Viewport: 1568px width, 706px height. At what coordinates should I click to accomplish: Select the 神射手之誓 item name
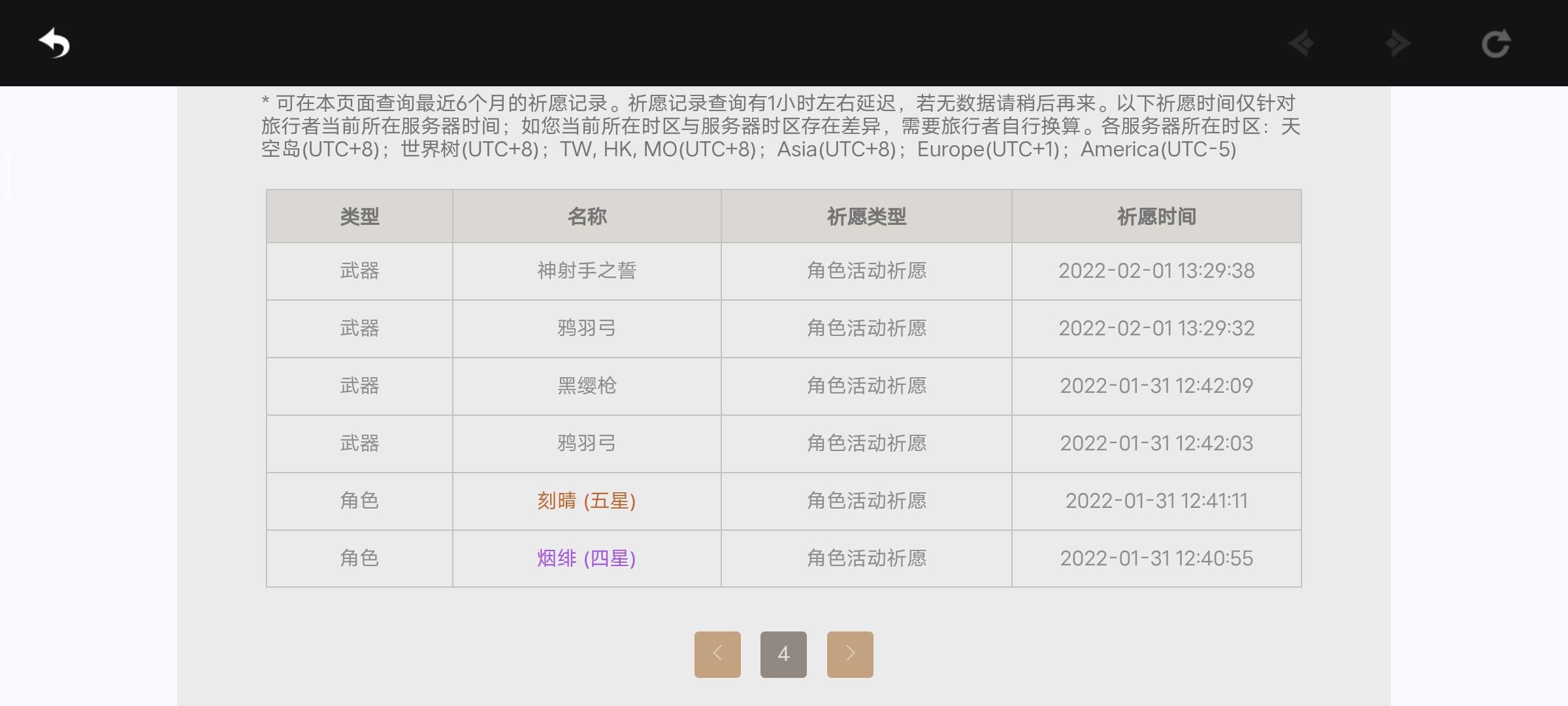point(587,271)
